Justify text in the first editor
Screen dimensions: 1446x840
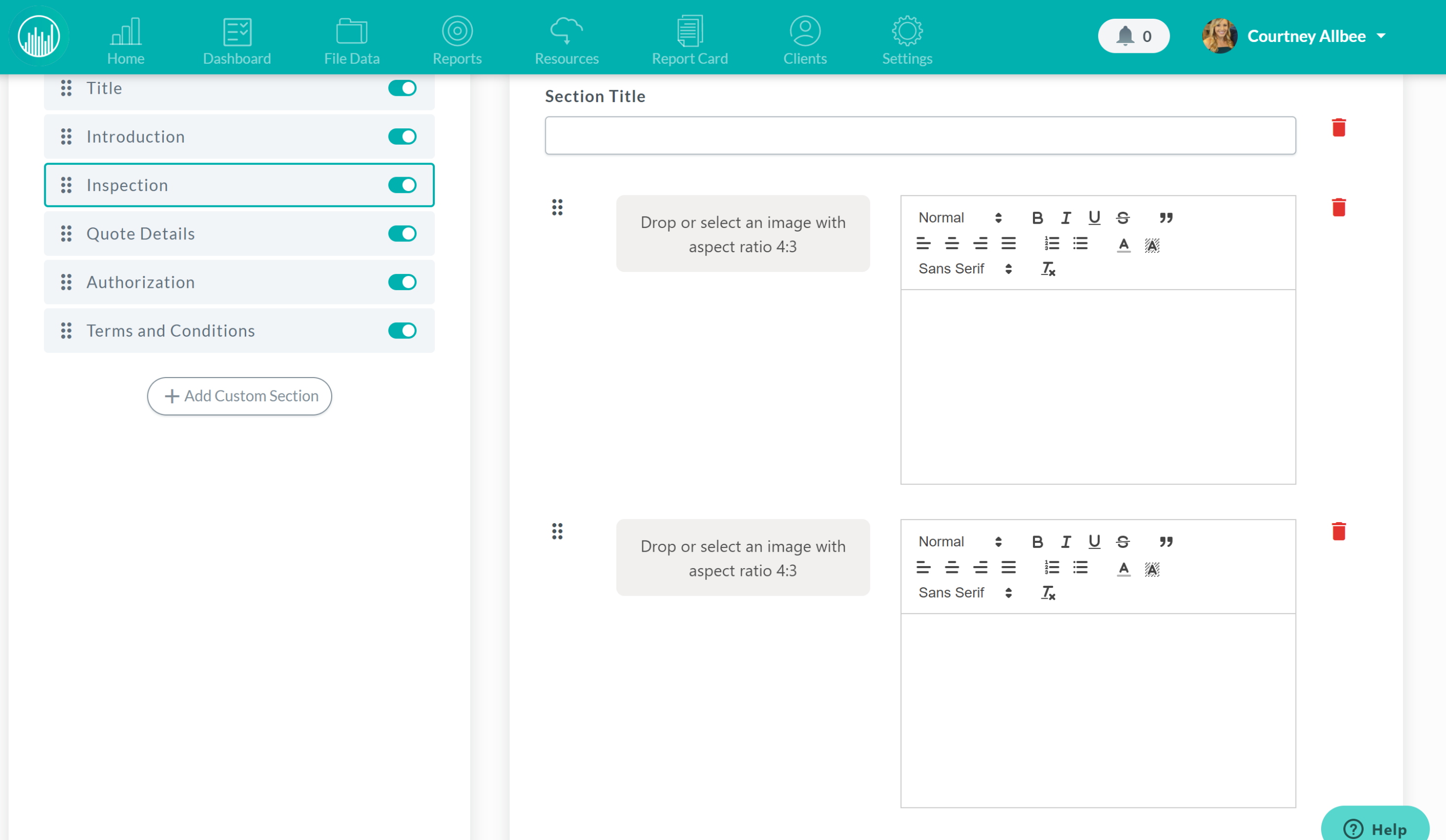(x=1009, y=244)
